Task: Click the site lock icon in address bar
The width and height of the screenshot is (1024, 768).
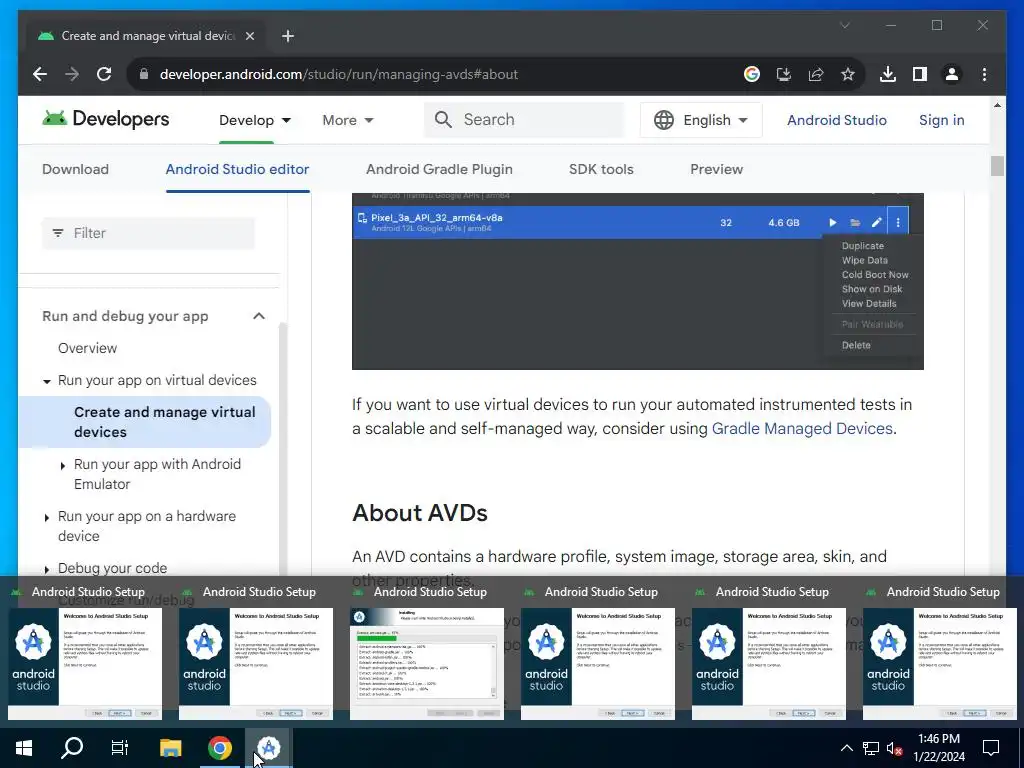Action: (x=144, y=74)
